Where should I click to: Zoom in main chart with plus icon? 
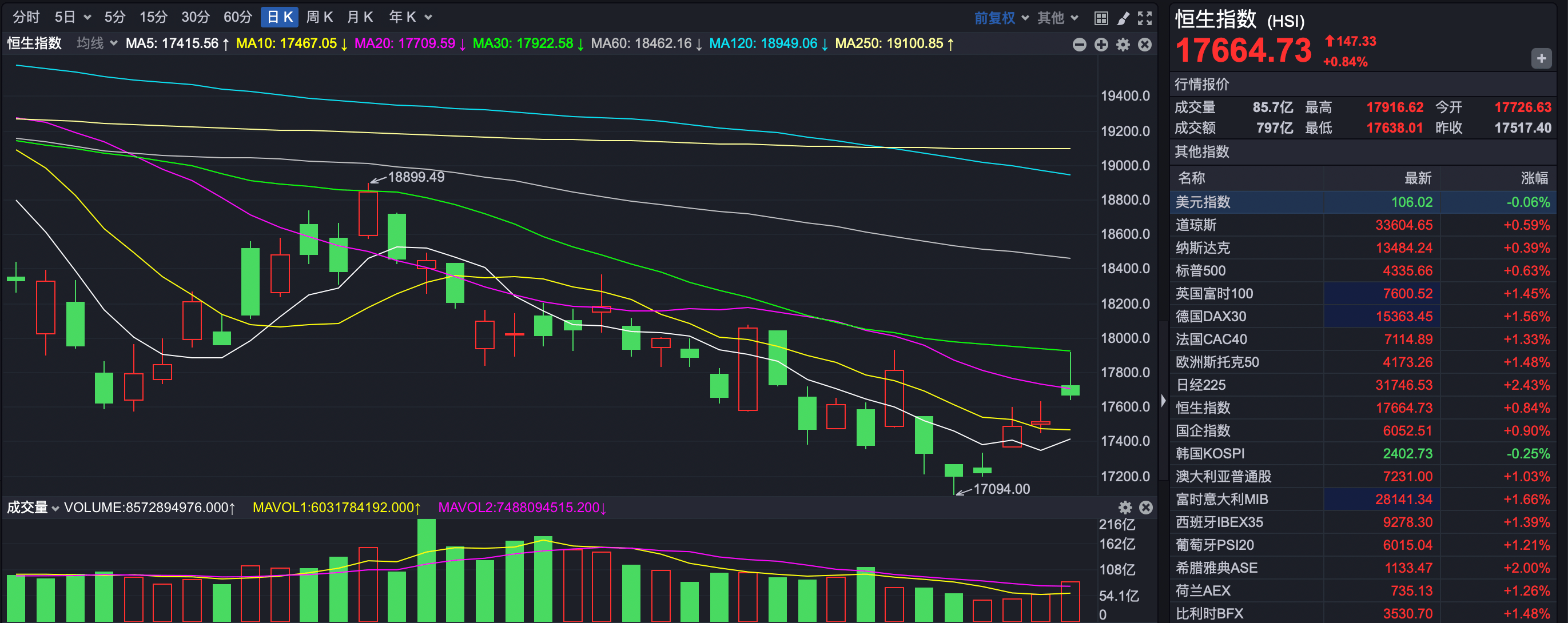(x=1101, y=45)
